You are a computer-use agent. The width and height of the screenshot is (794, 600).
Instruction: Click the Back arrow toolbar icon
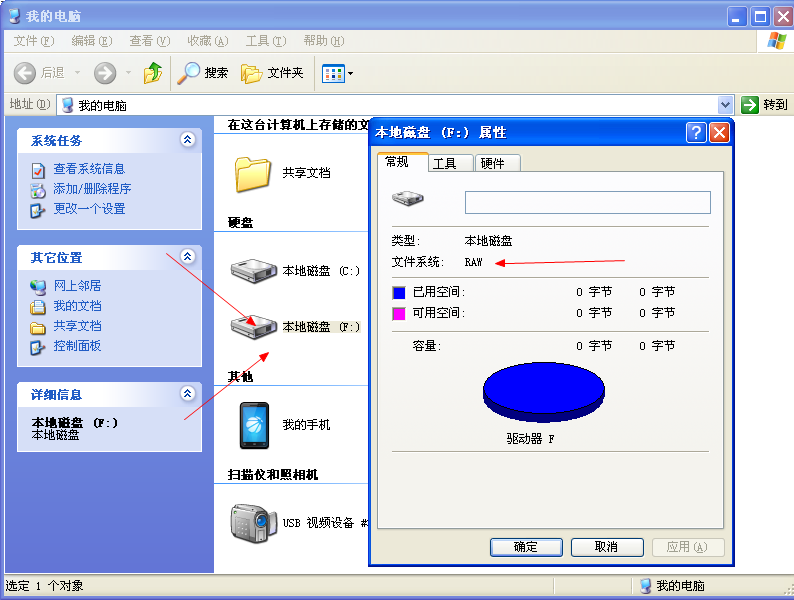click(24, 73)
